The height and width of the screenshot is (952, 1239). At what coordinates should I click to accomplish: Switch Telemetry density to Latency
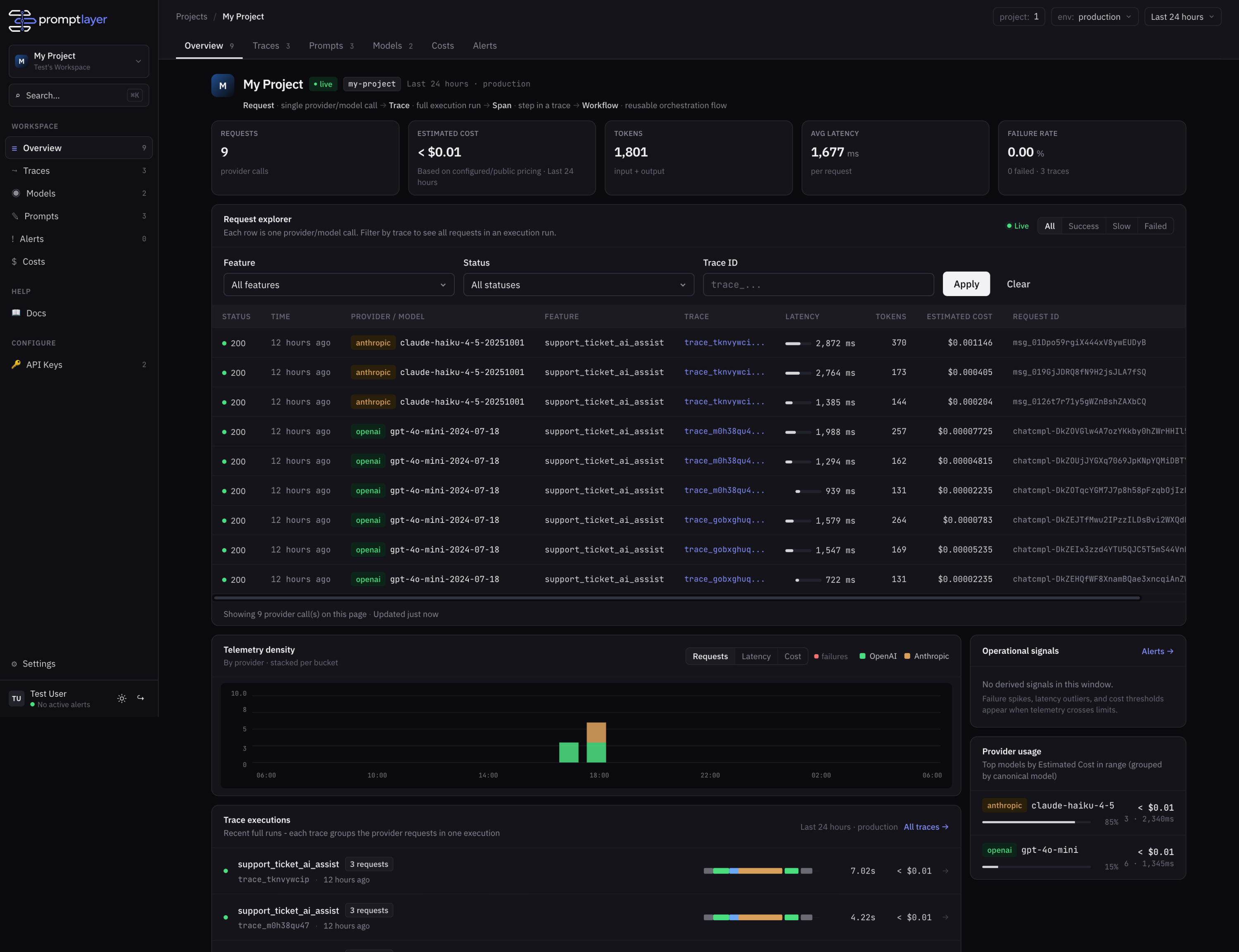point(756,656)
